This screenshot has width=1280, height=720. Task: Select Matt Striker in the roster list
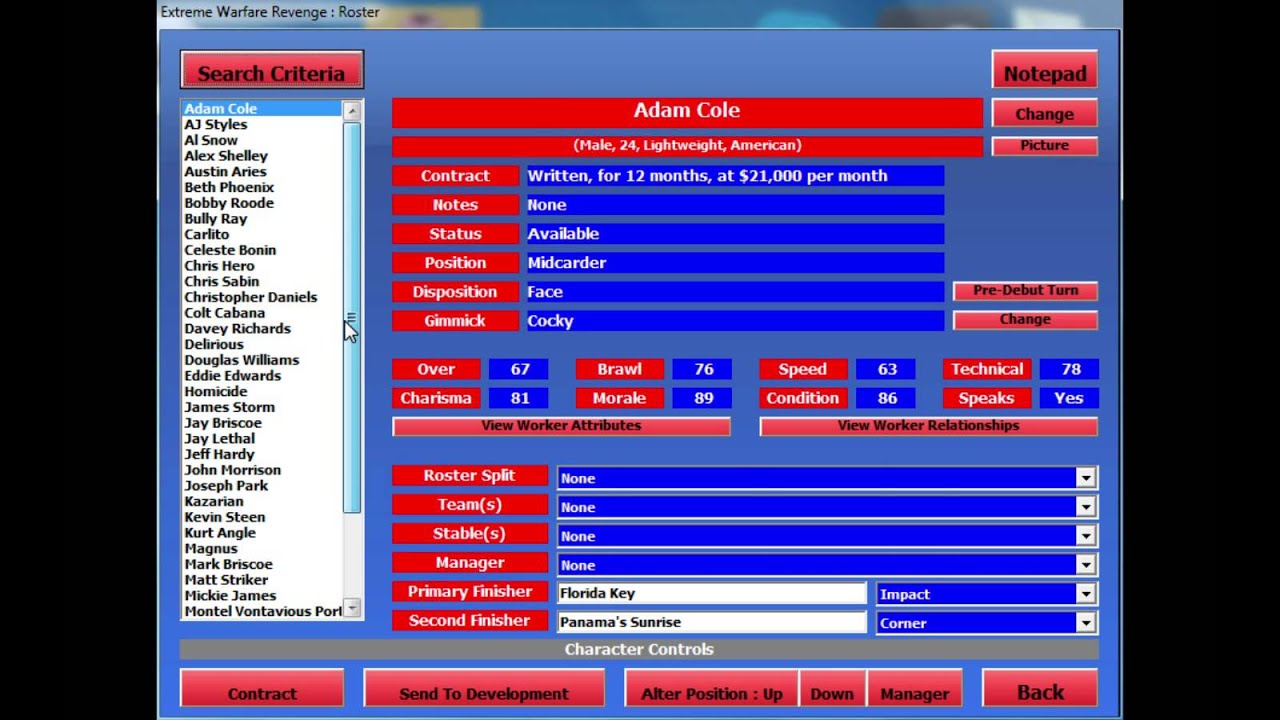tap(226, 580)
